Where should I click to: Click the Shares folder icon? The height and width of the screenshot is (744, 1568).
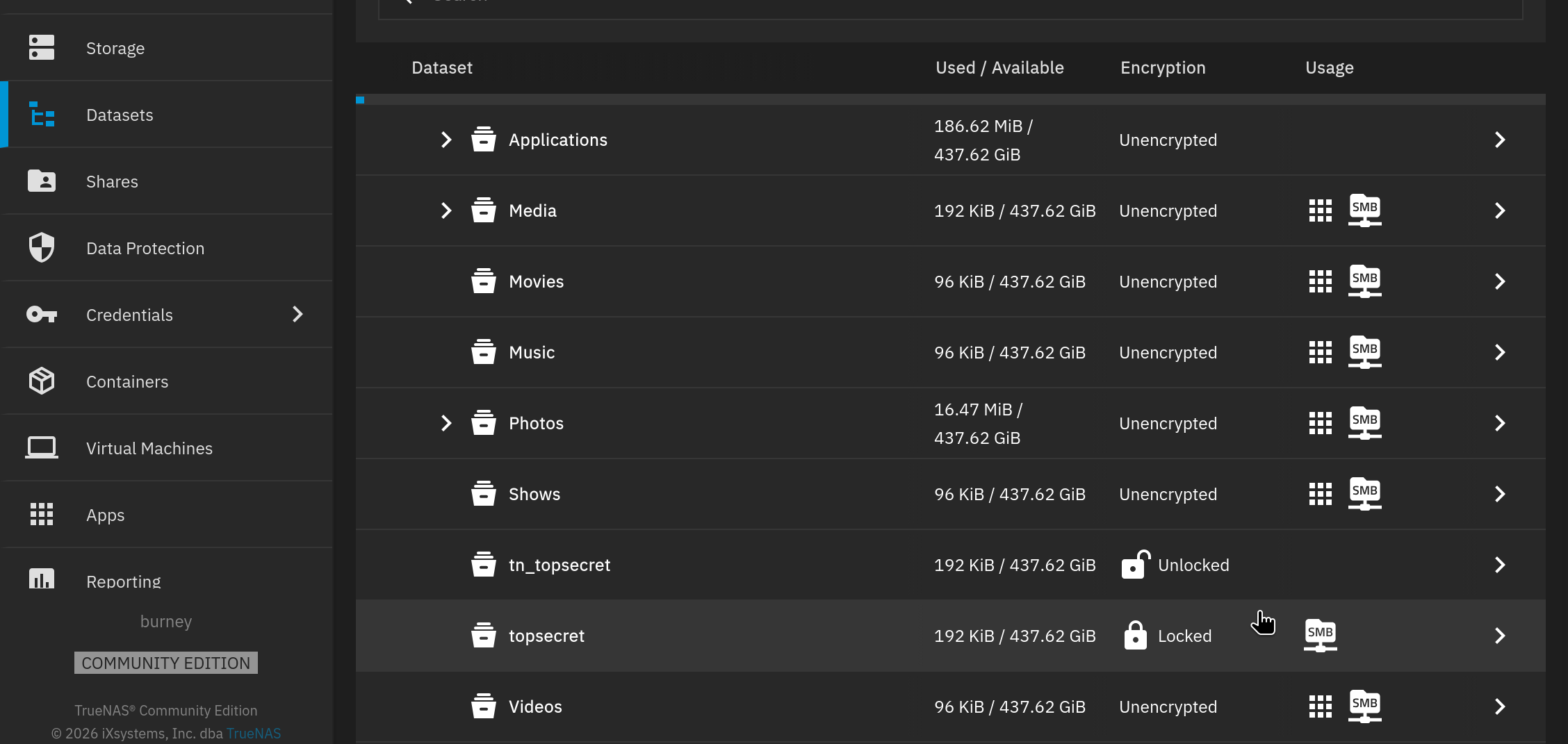tap(42, 181)
